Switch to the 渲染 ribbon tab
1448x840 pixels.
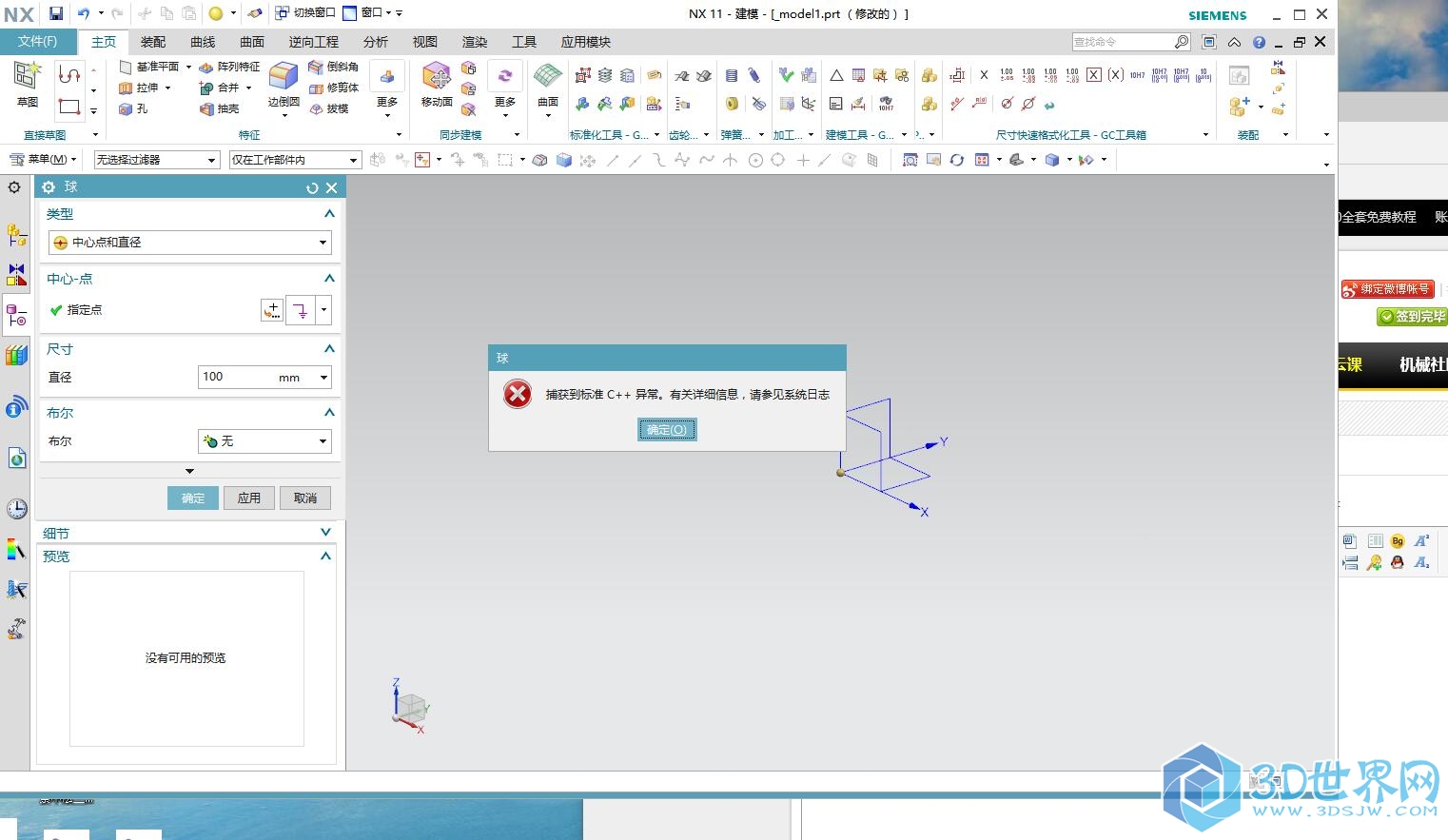[475, 42]
